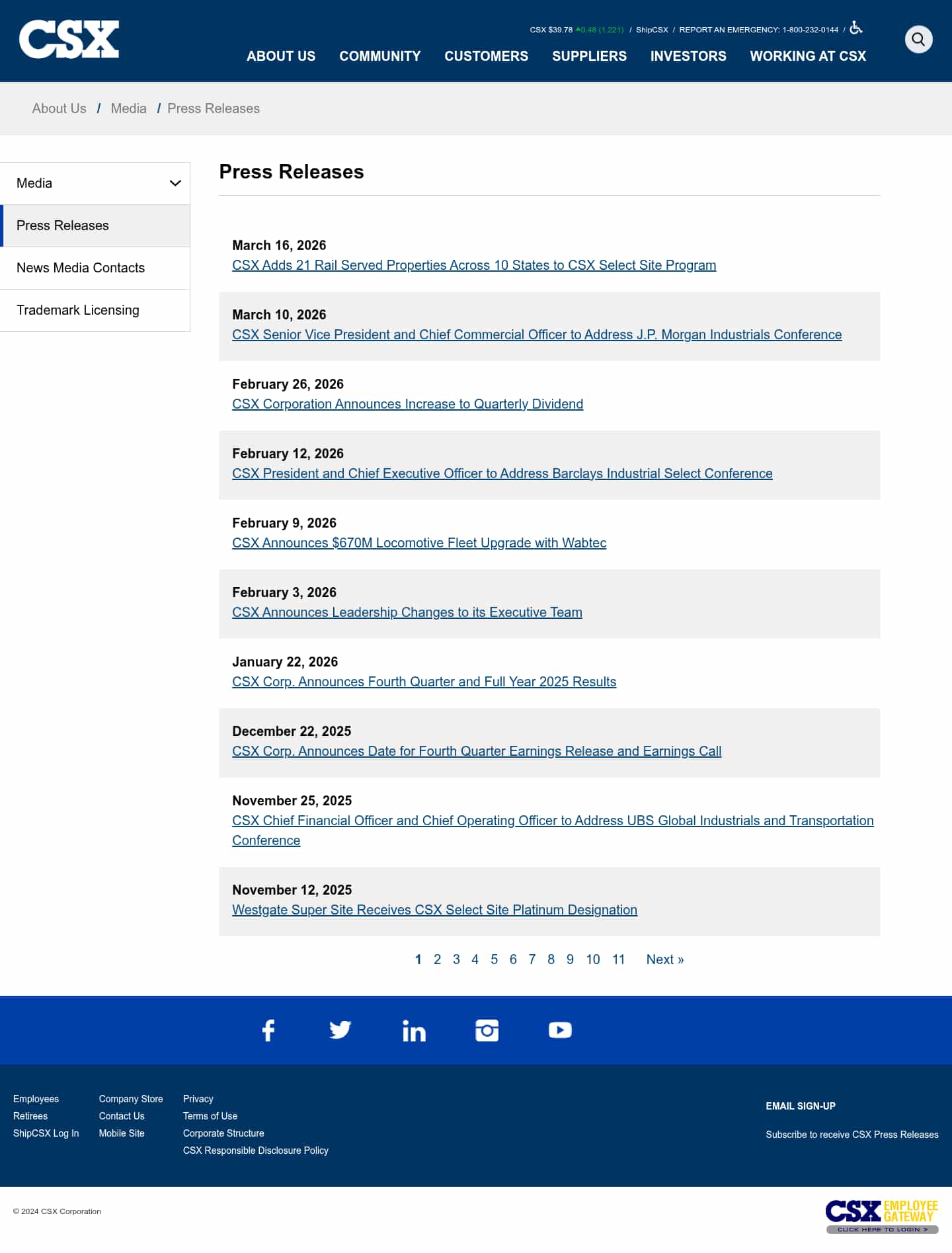Image resolution: width=952 pixels, height=1253 pixels.
Task: Open Trademark Licensing in sidebar
Action: click(78, 310)
